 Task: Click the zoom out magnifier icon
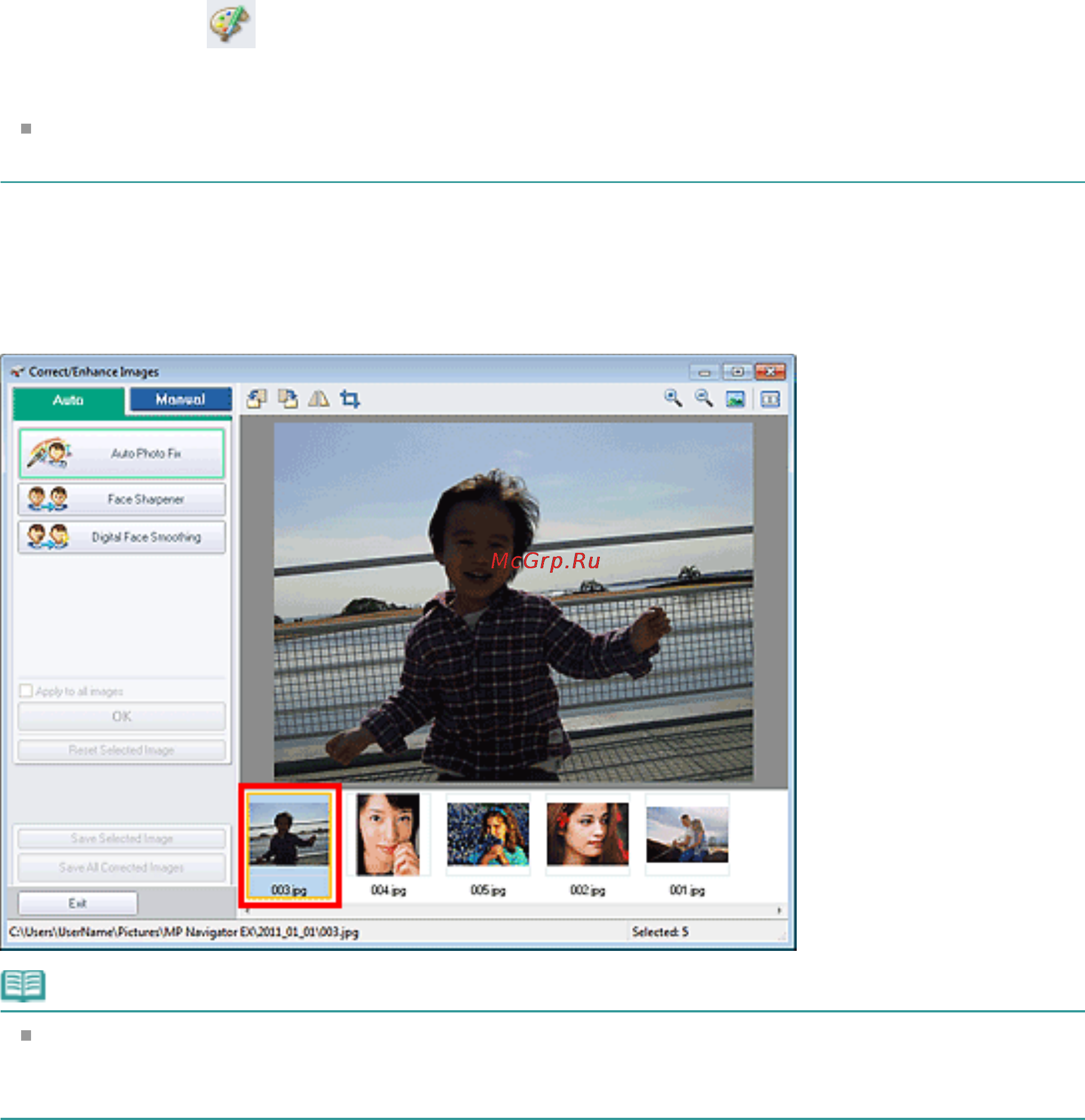click(704, 398)
